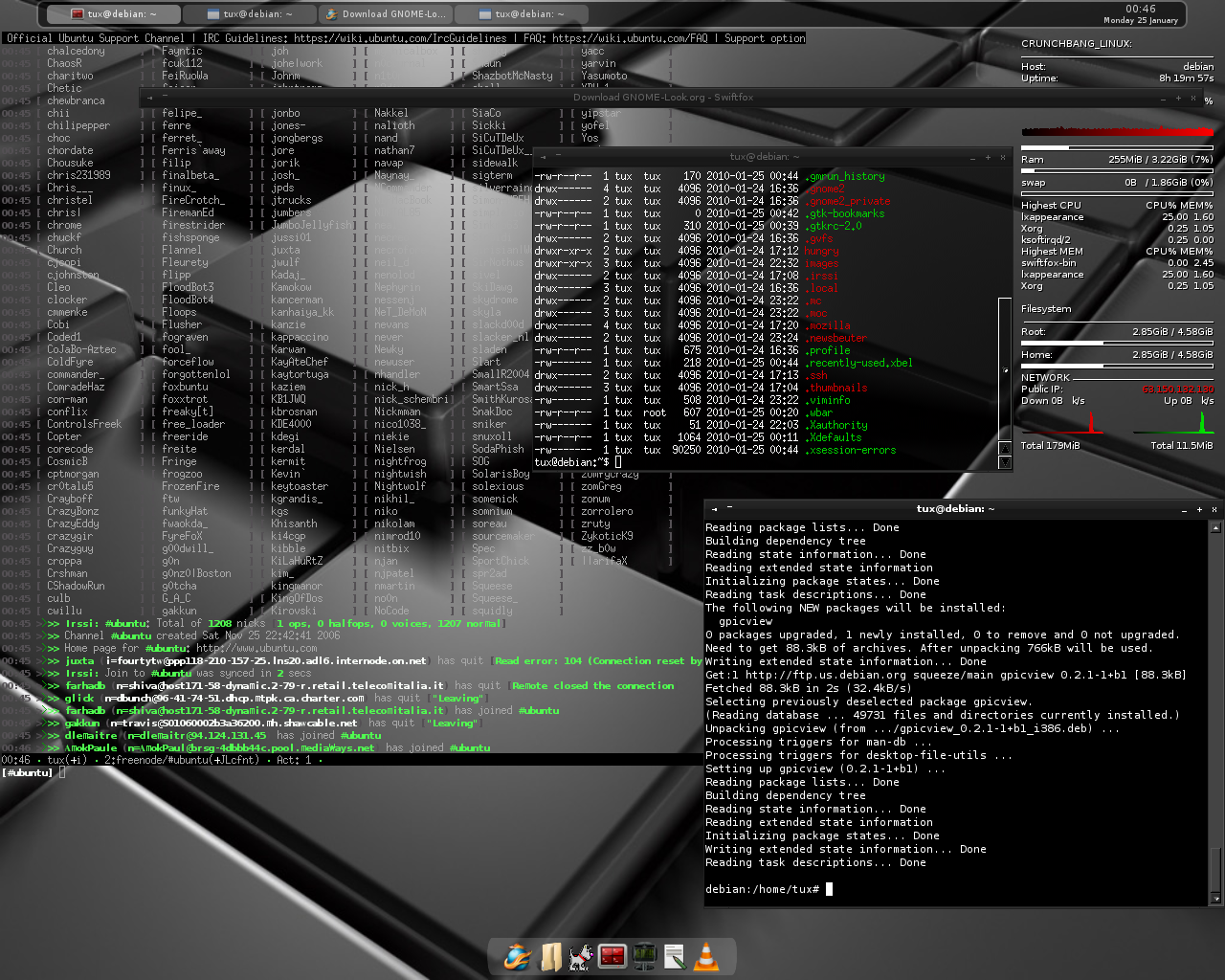Click the Uptime value 8h 19m 57s
This screenshot has height=980, width=1225.
1187,78
